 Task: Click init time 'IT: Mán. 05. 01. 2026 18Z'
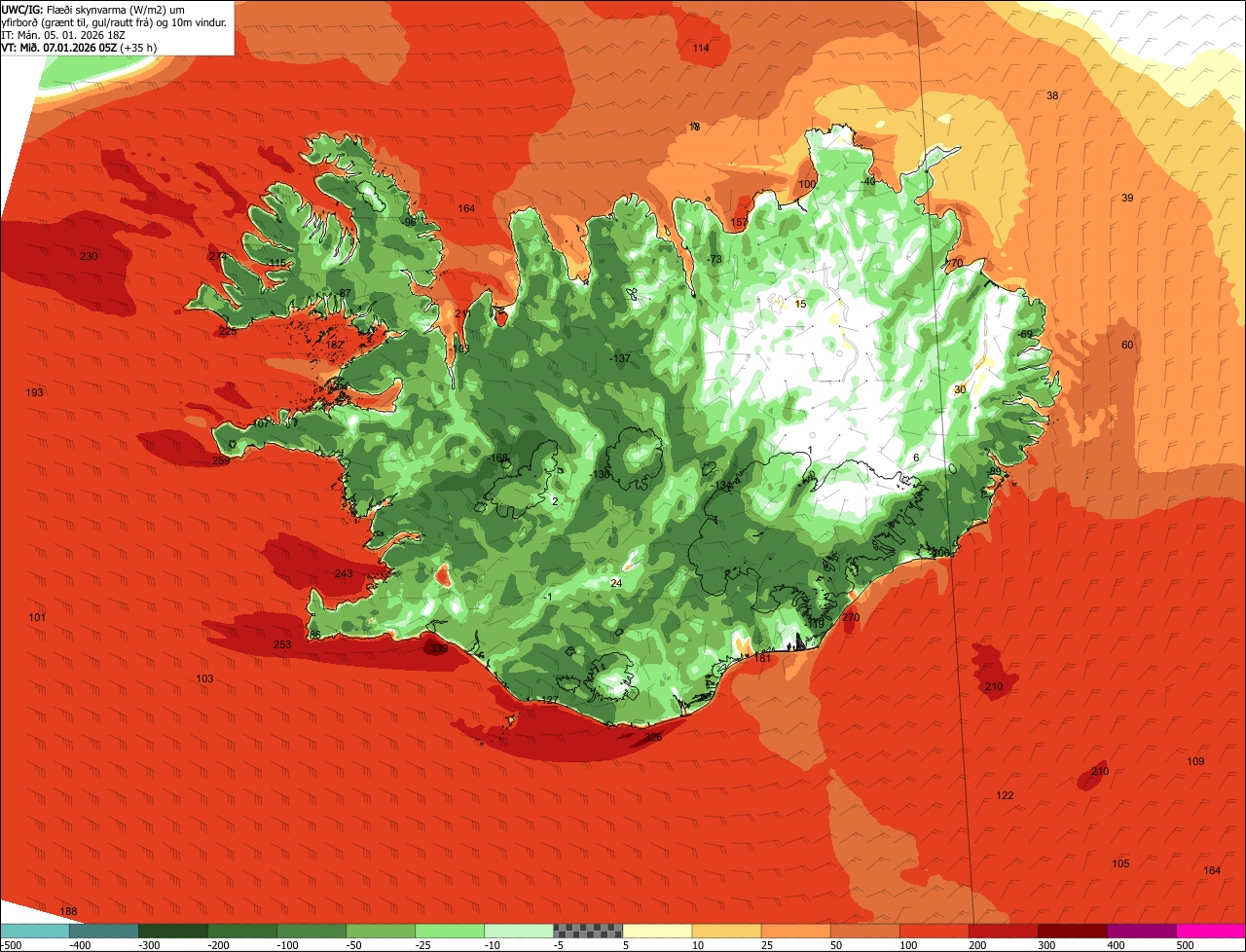pos(62,34)
